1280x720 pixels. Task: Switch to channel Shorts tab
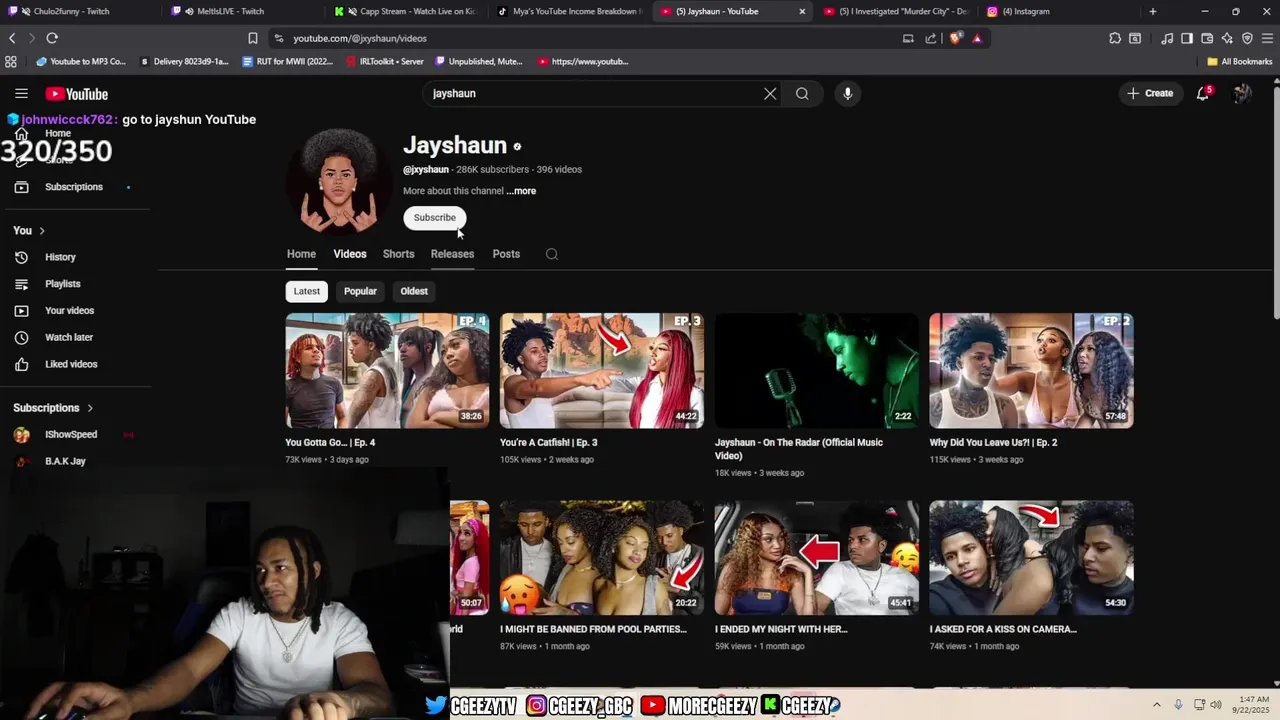[398, 254]
